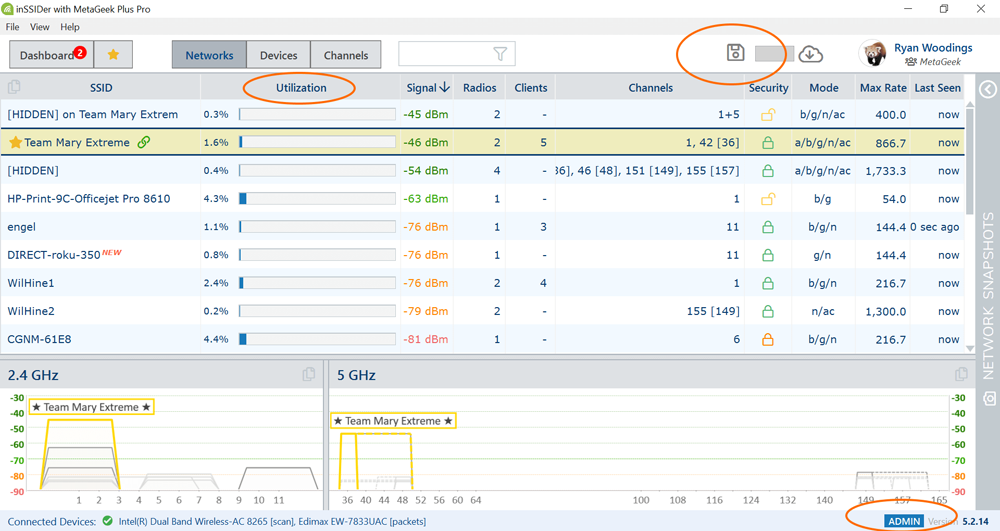Copy the 5 GHz graph
Image resolution: width=1000 pixels, height=531 pixels.
(x=961, y=375)
